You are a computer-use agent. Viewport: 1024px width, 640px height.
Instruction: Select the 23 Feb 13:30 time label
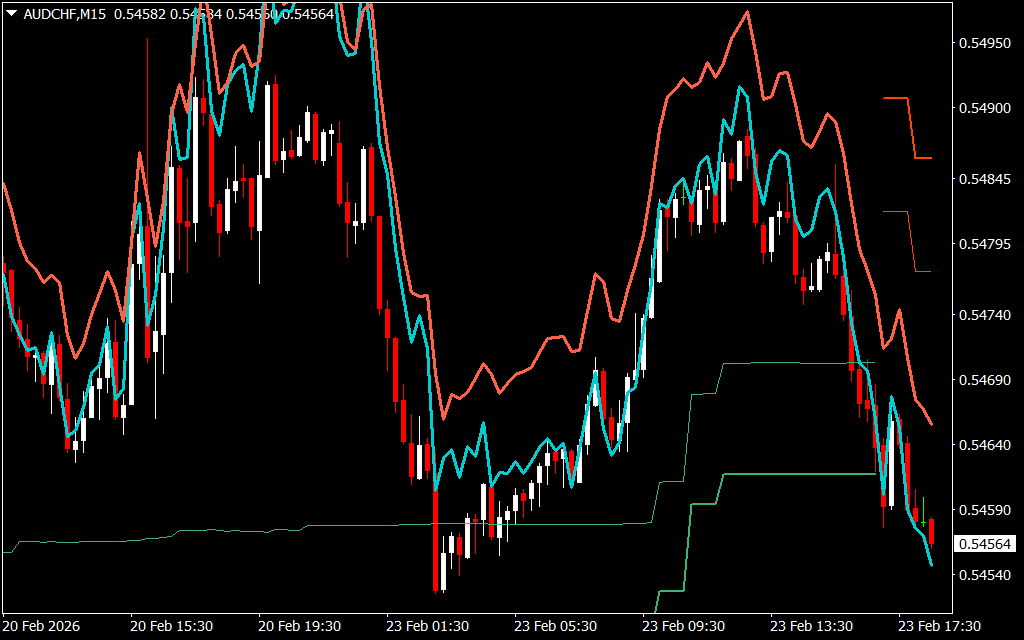pyautogui.click(x=811, y=626)
